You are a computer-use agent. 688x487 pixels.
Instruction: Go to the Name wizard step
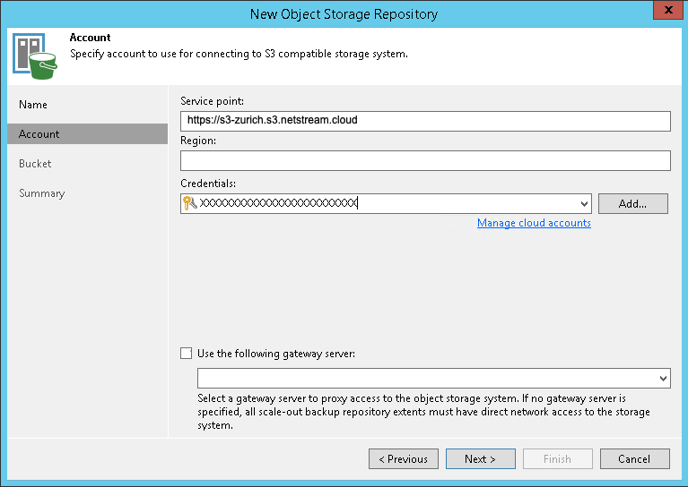pyautogui.click(x=33, y=104)
